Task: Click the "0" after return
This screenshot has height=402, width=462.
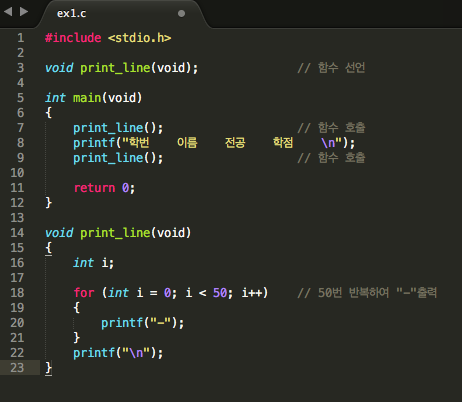Action: point(125,188)
